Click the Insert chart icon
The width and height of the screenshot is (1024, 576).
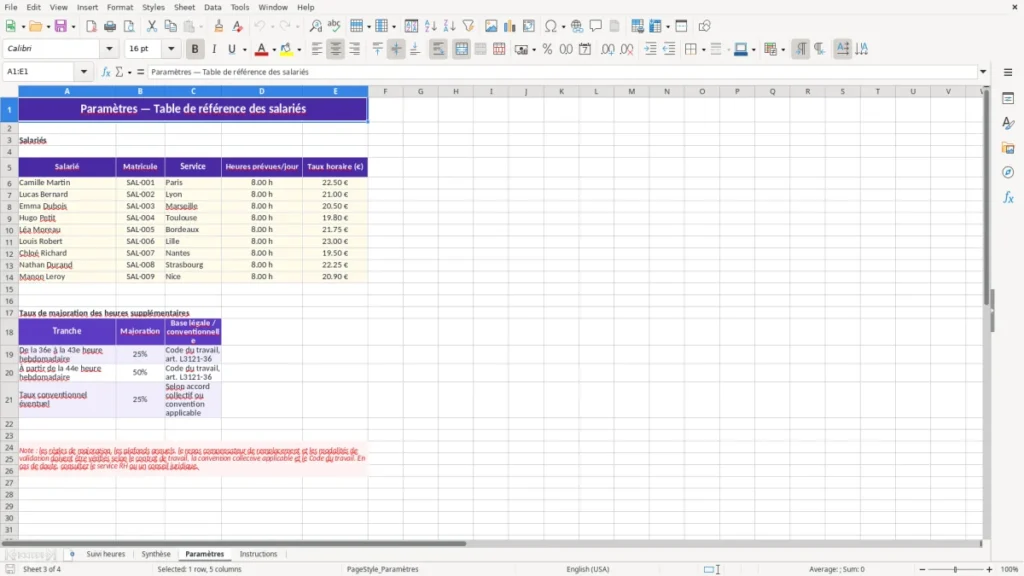(x=509, y=26)
